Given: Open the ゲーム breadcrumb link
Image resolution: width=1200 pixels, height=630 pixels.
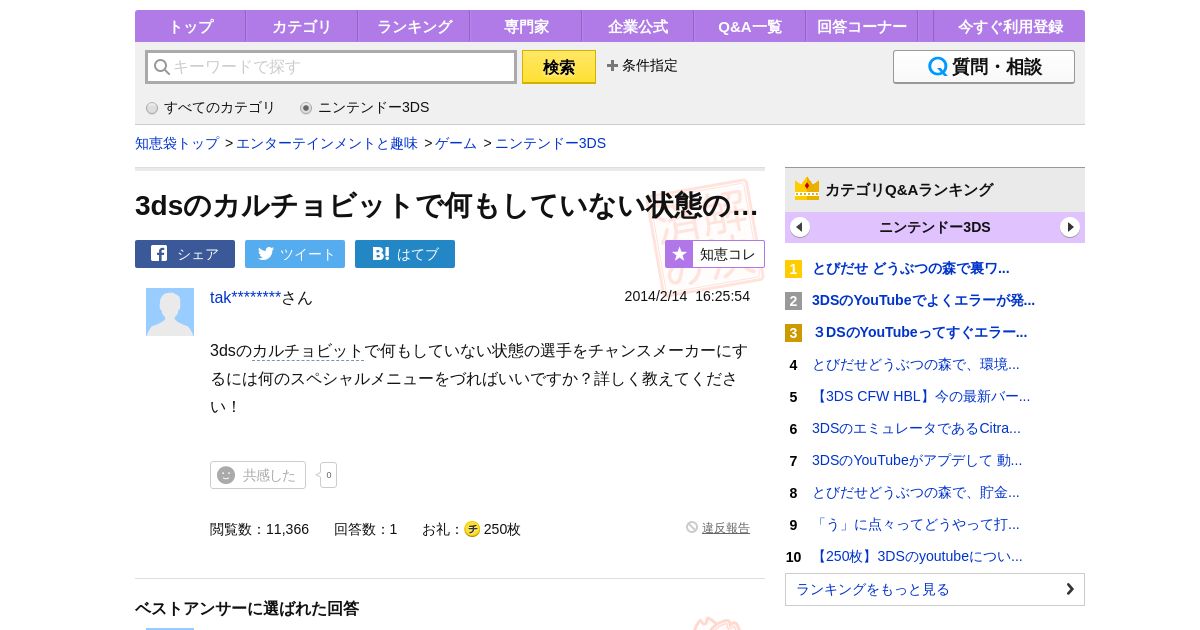Looking at the screenshot, I should point(456,143).
